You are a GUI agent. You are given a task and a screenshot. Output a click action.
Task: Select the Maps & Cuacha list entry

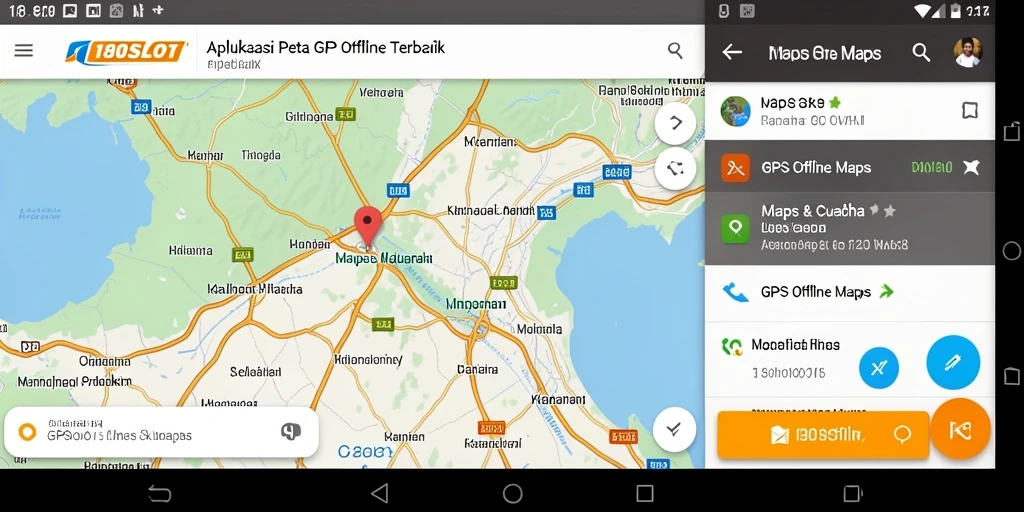(850, 229)
